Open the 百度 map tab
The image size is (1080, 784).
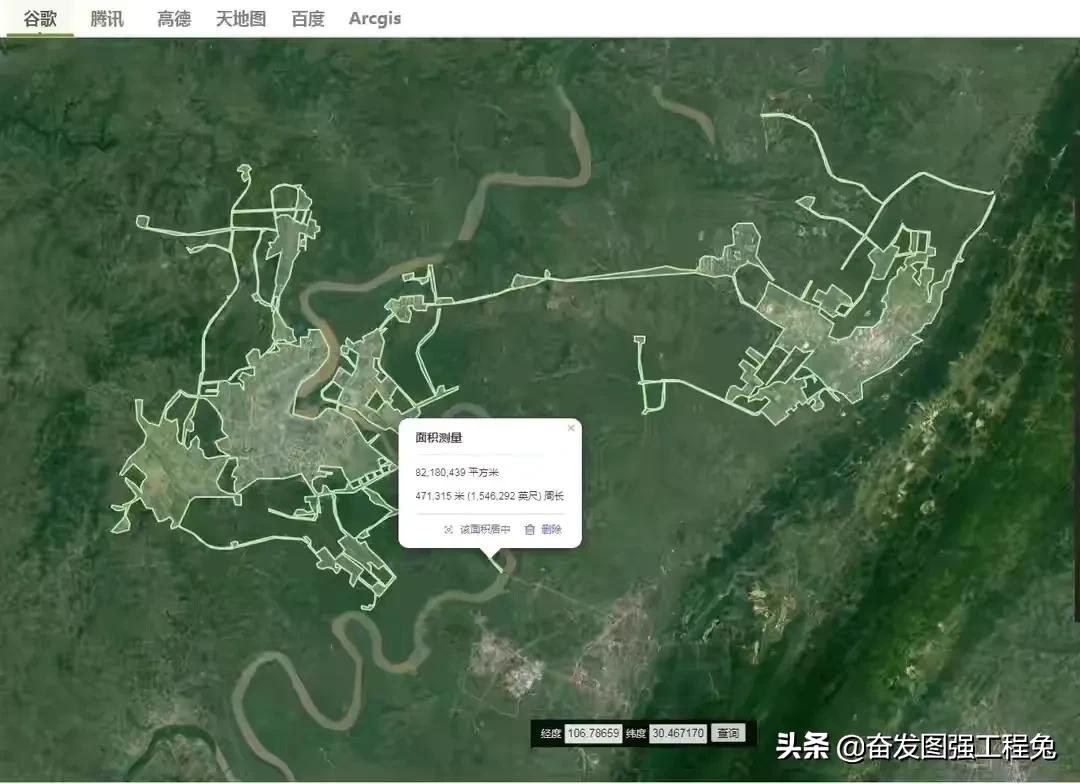click(308, 19)
